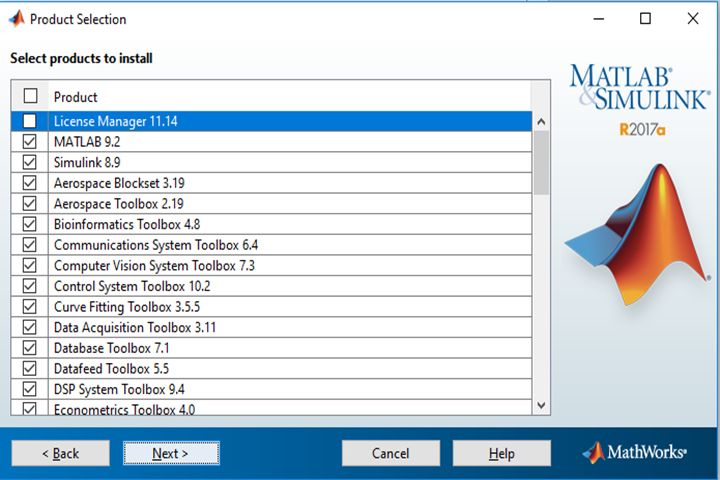Click the scrollbar down arrow
This screenshot has height=480, width=720.
tap(541, 406)
